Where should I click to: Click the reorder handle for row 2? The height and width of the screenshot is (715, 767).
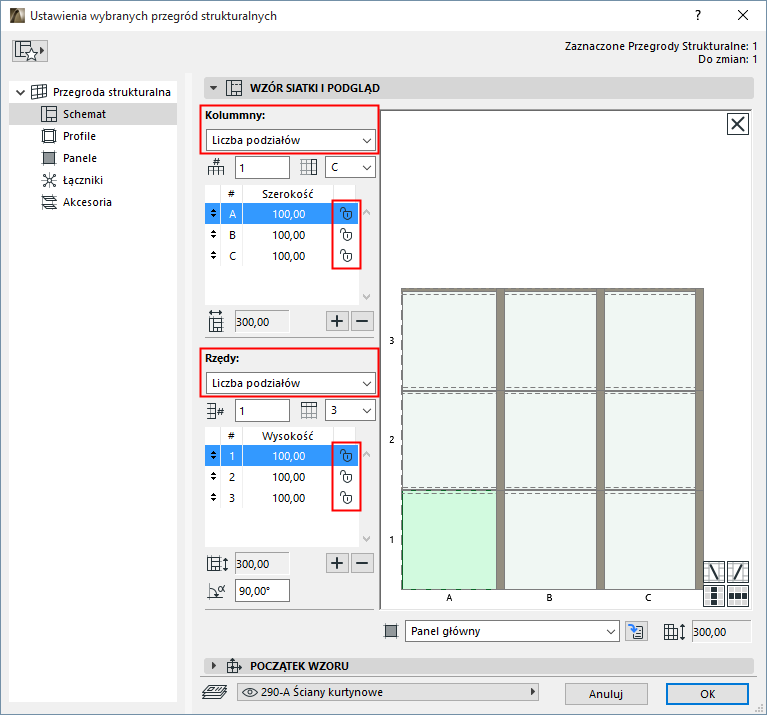coord(213,477)
